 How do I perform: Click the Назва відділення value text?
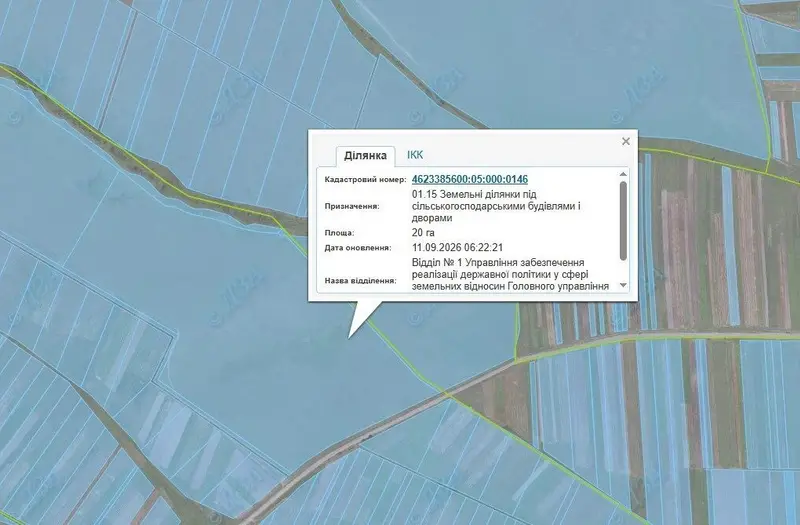point(510,274)
